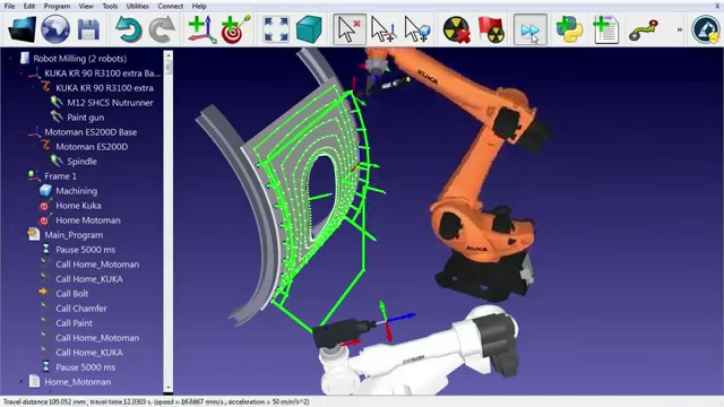Select the Machining item in tree

coord(76,191)
